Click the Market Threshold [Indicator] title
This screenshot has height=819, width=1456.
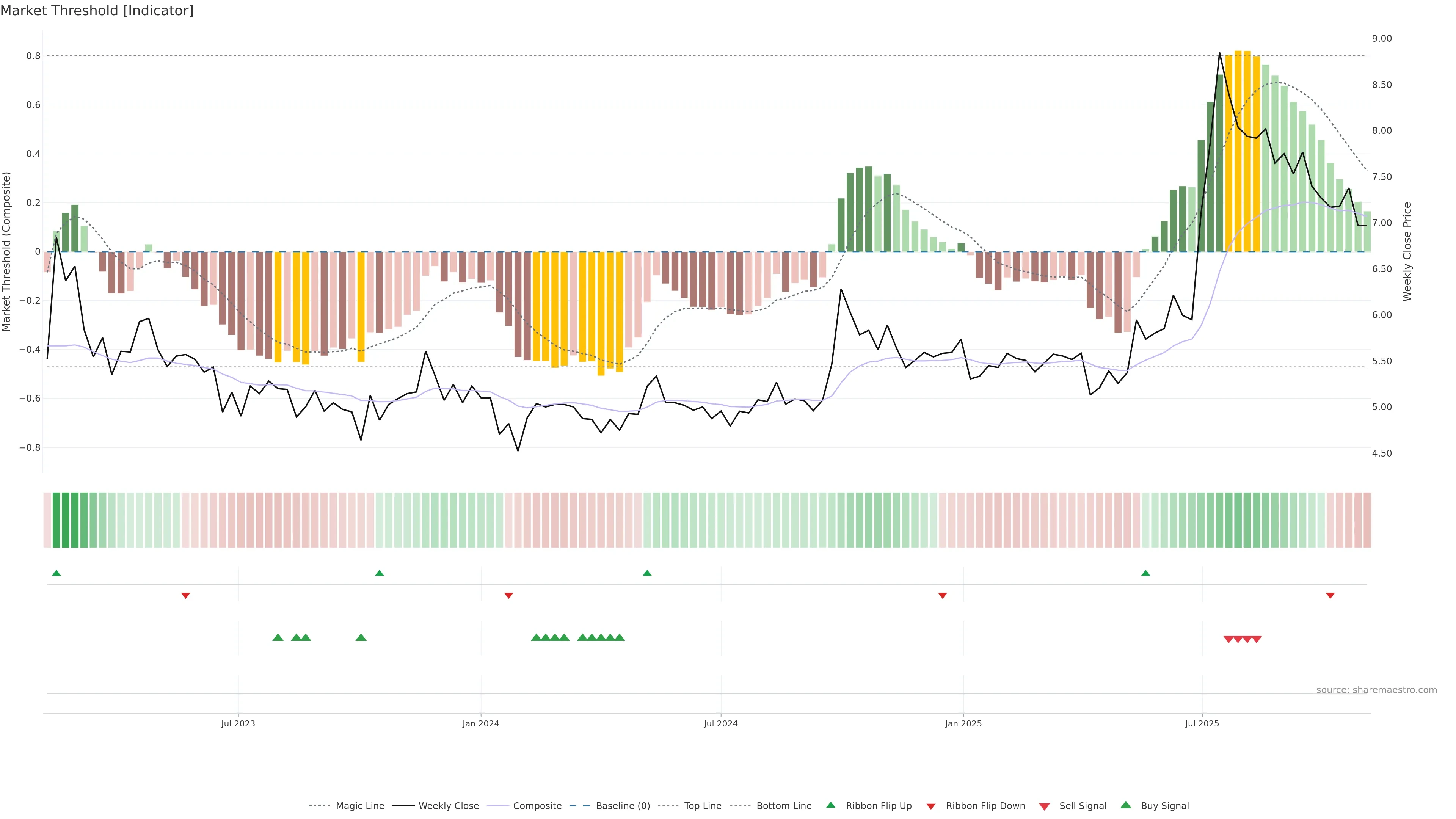coord(97,11)
